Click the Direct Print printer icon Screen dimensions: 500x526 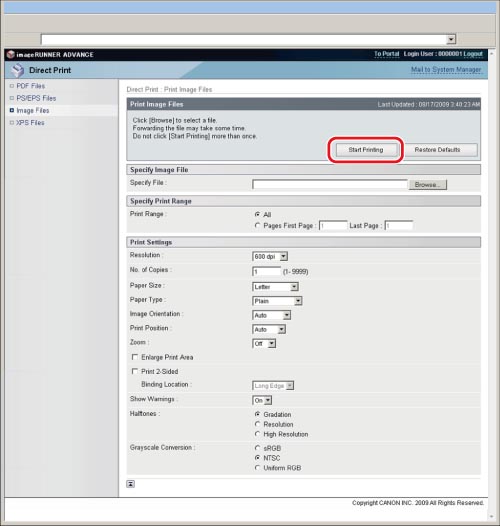[17, 70]
